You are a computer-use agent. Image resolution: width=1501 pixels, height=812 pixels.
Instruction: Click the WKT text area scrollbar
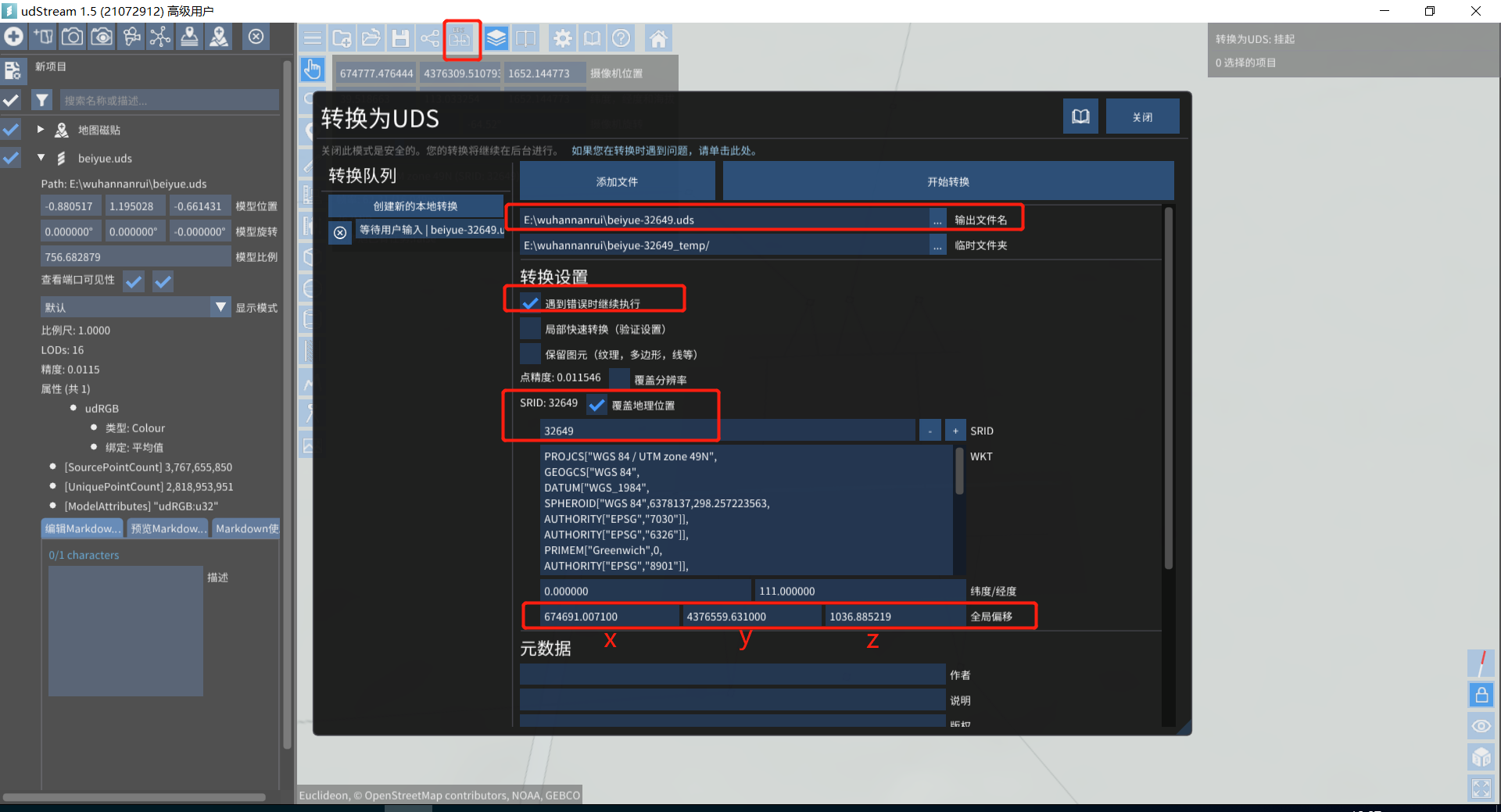click(959, 470)
